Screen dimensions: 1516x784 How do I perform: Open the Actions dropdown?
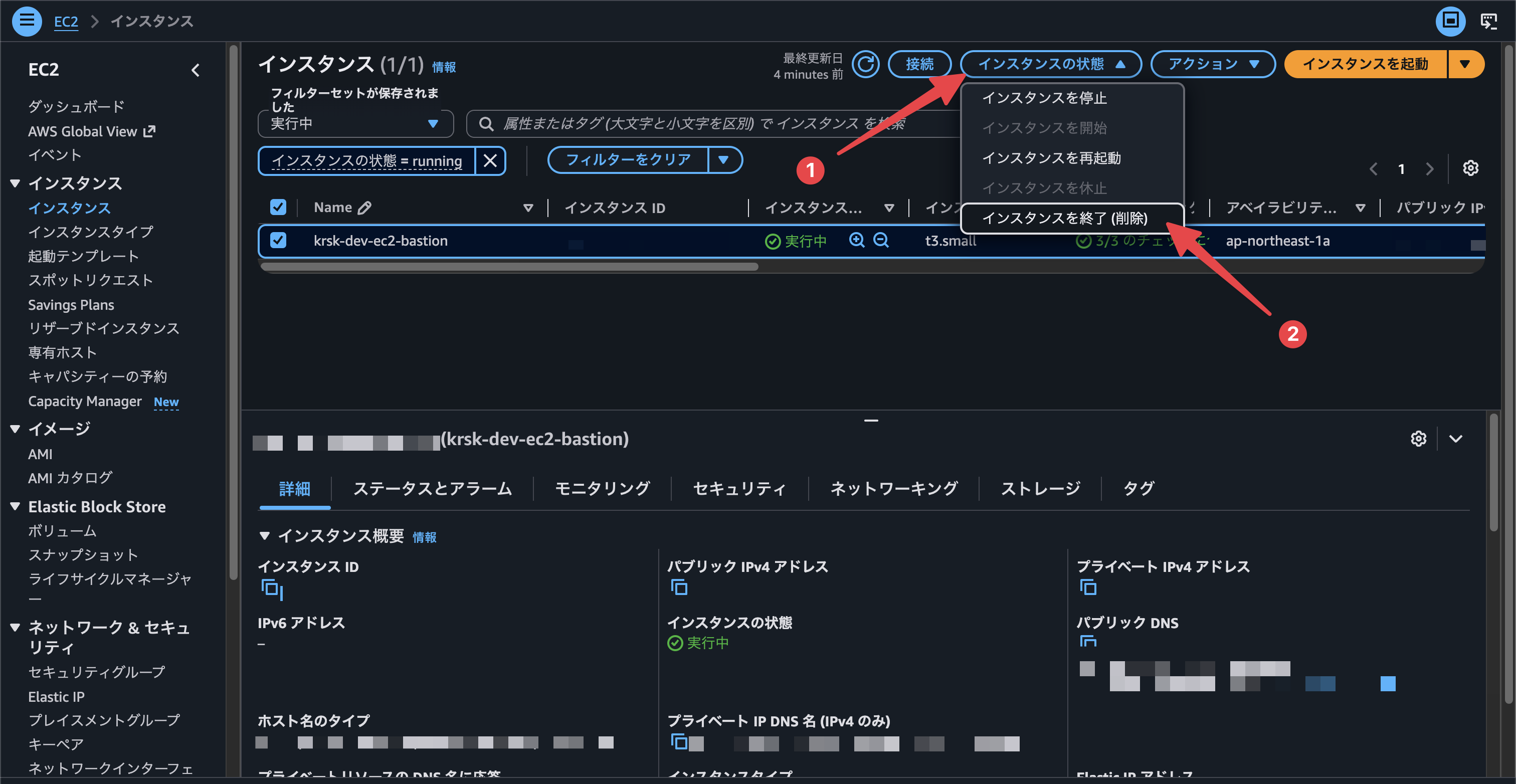click(1212, 64)
